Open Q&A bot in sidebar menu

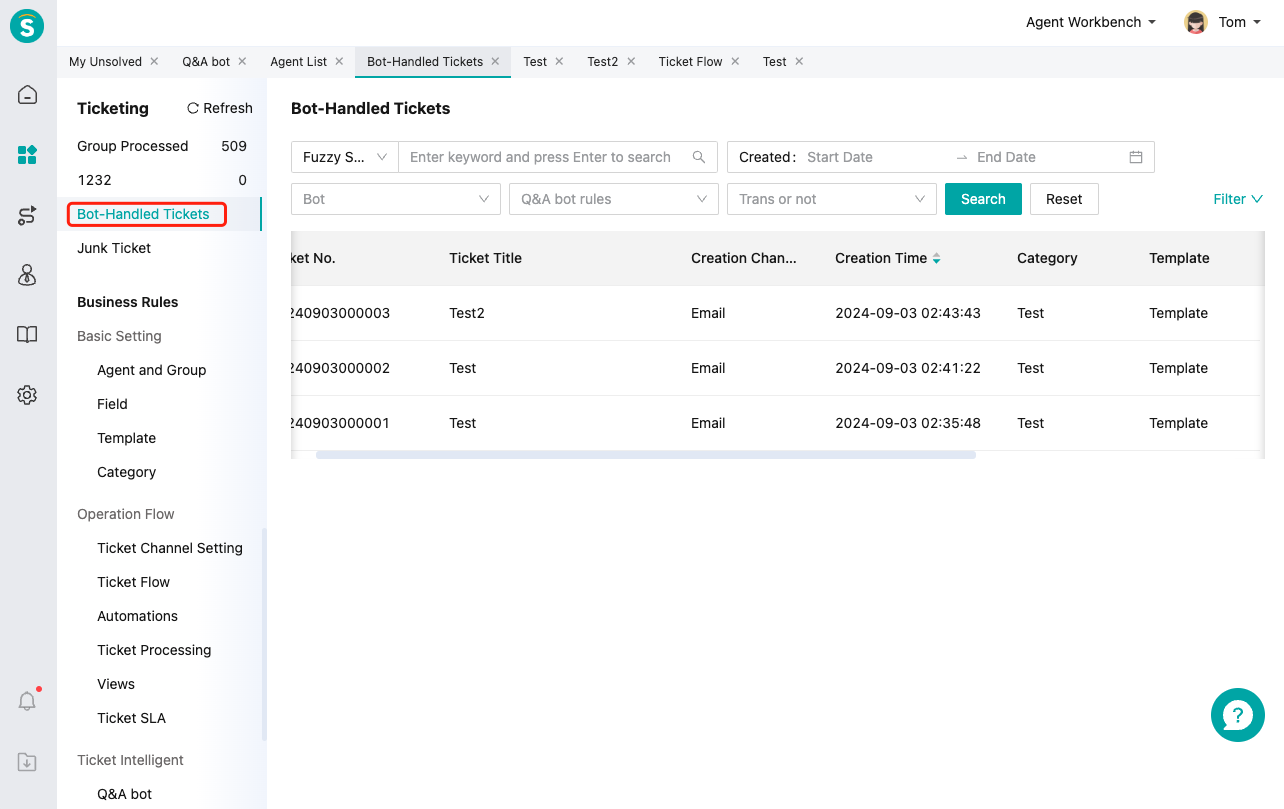[124, 794]
